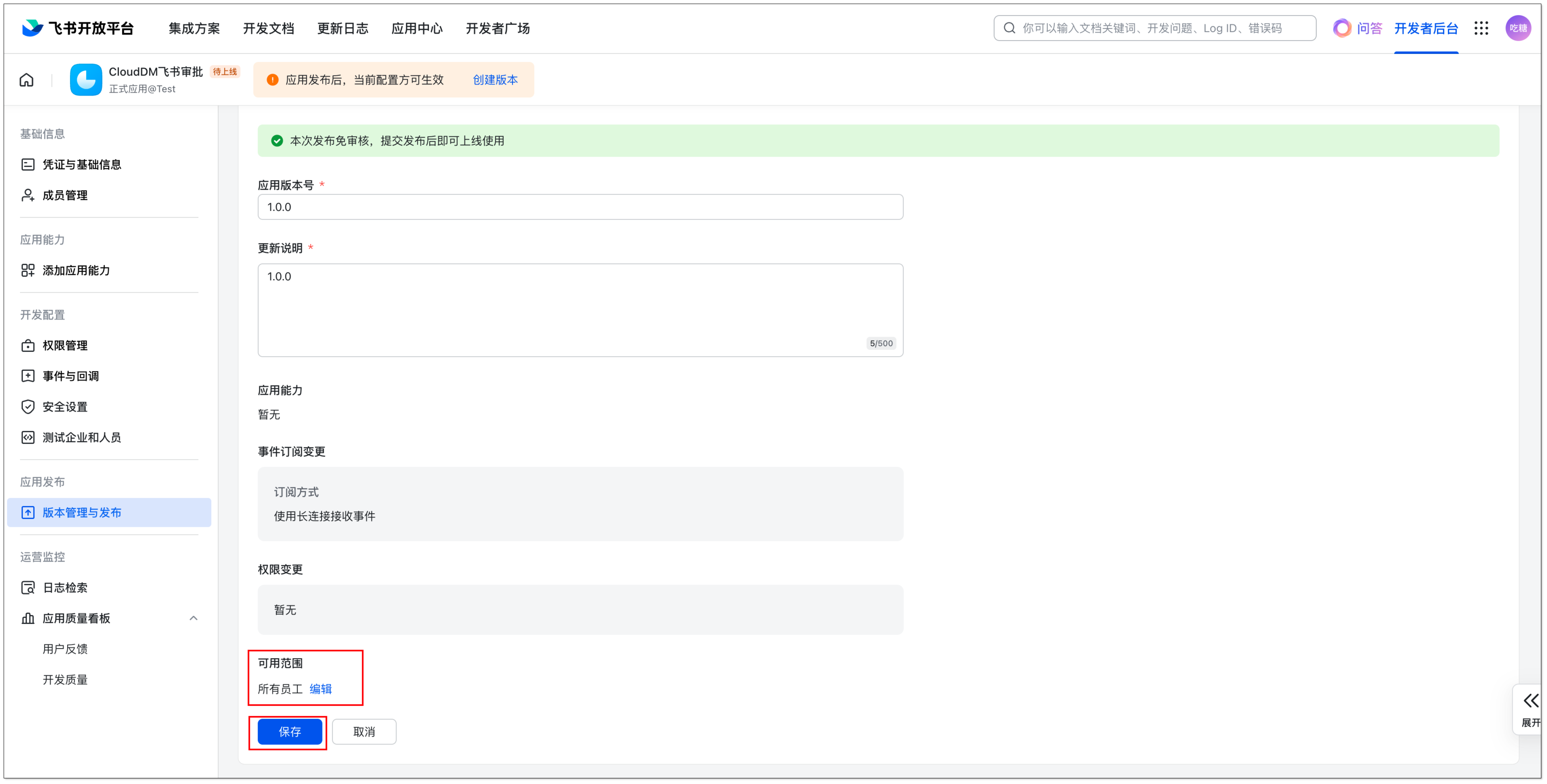
Task: Select 日志检索 in the sidebar
Action: (x=65, y=588)
